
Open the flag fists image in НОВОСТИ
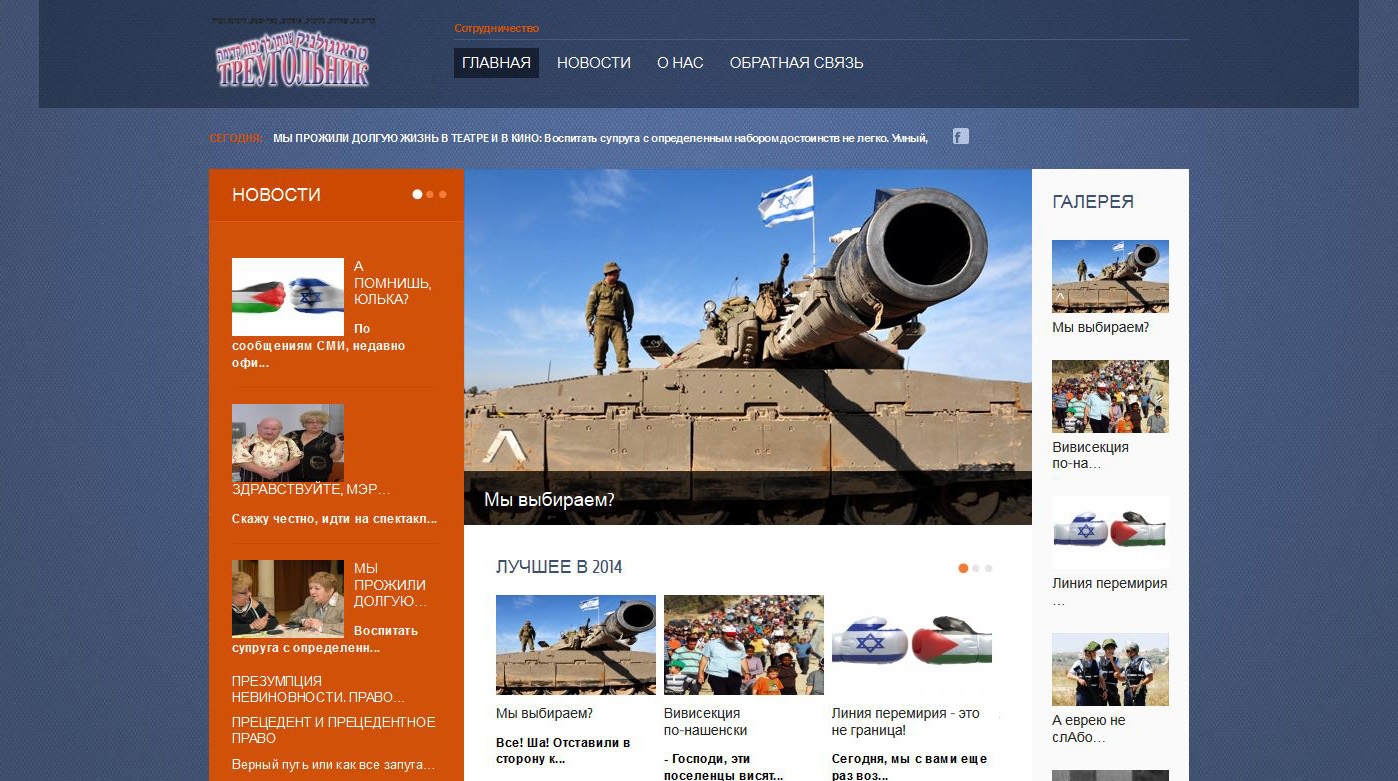pos(287,297)
